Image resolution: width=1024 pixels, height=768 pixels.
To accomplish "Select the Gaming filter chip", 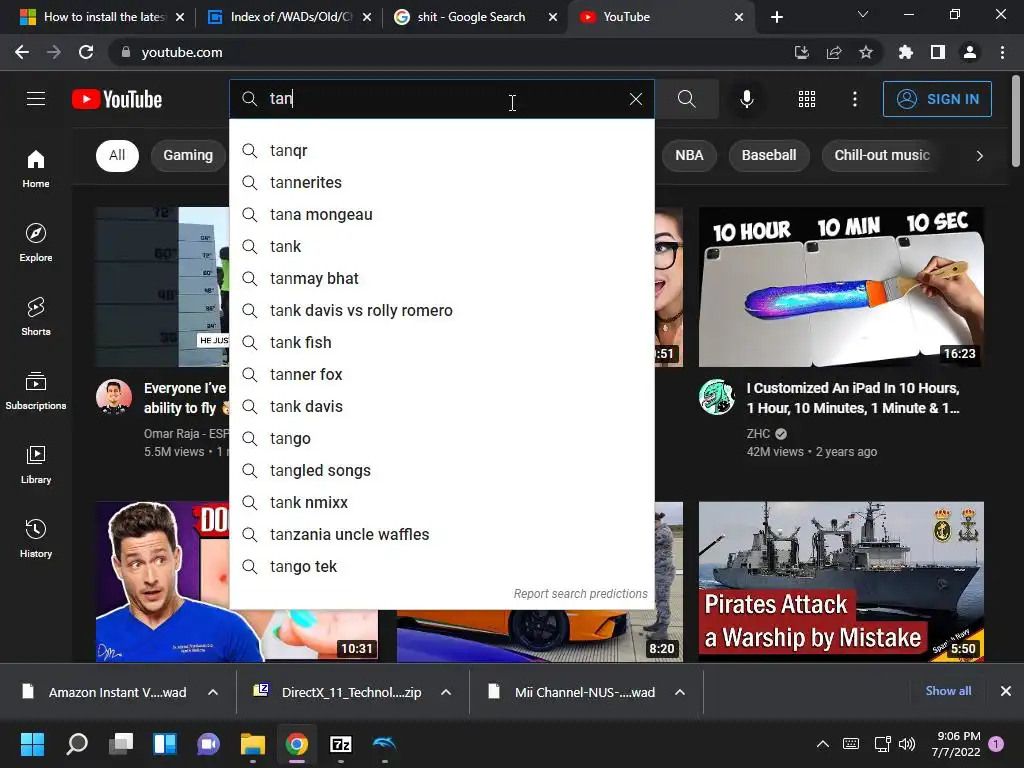I will [188, 155].
